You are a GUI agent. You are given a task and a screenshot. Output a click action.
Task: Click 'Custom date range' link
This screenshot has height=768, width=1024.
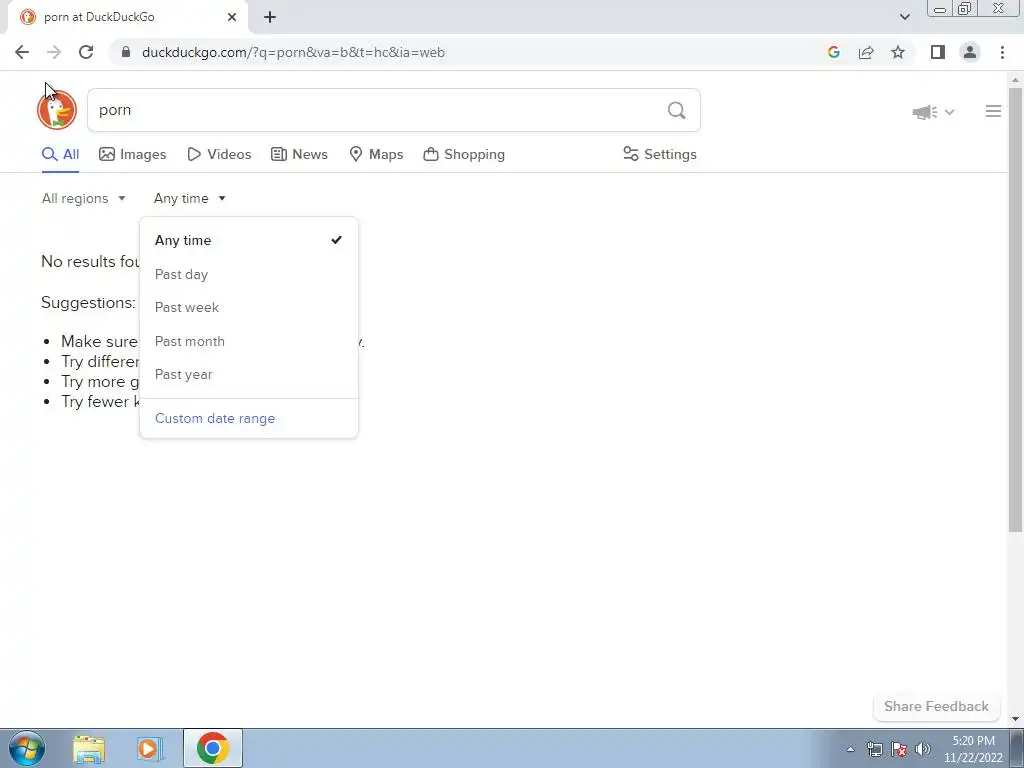coord(215,419)
